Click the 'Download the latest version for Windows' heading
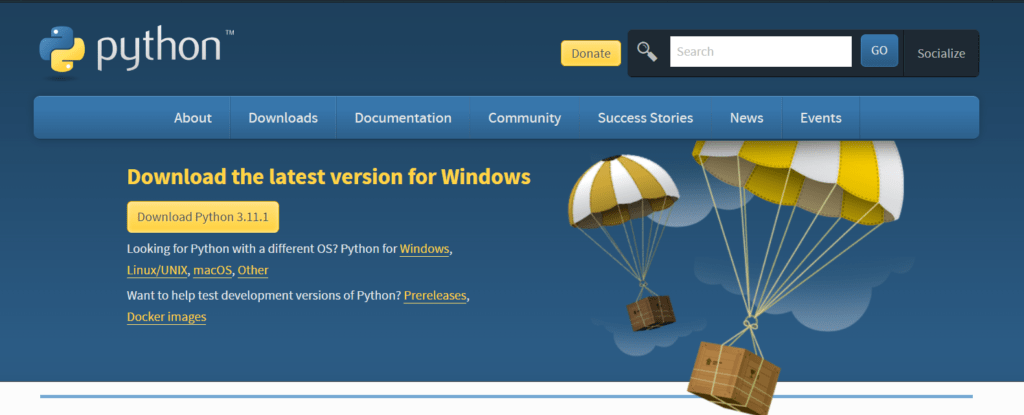 [328, 176]
